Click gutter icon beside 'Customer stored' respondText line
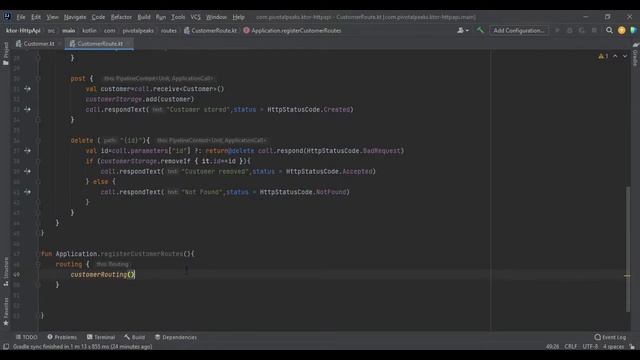The width and height of the screenshot is (640, 360). (x=27, y=109)
